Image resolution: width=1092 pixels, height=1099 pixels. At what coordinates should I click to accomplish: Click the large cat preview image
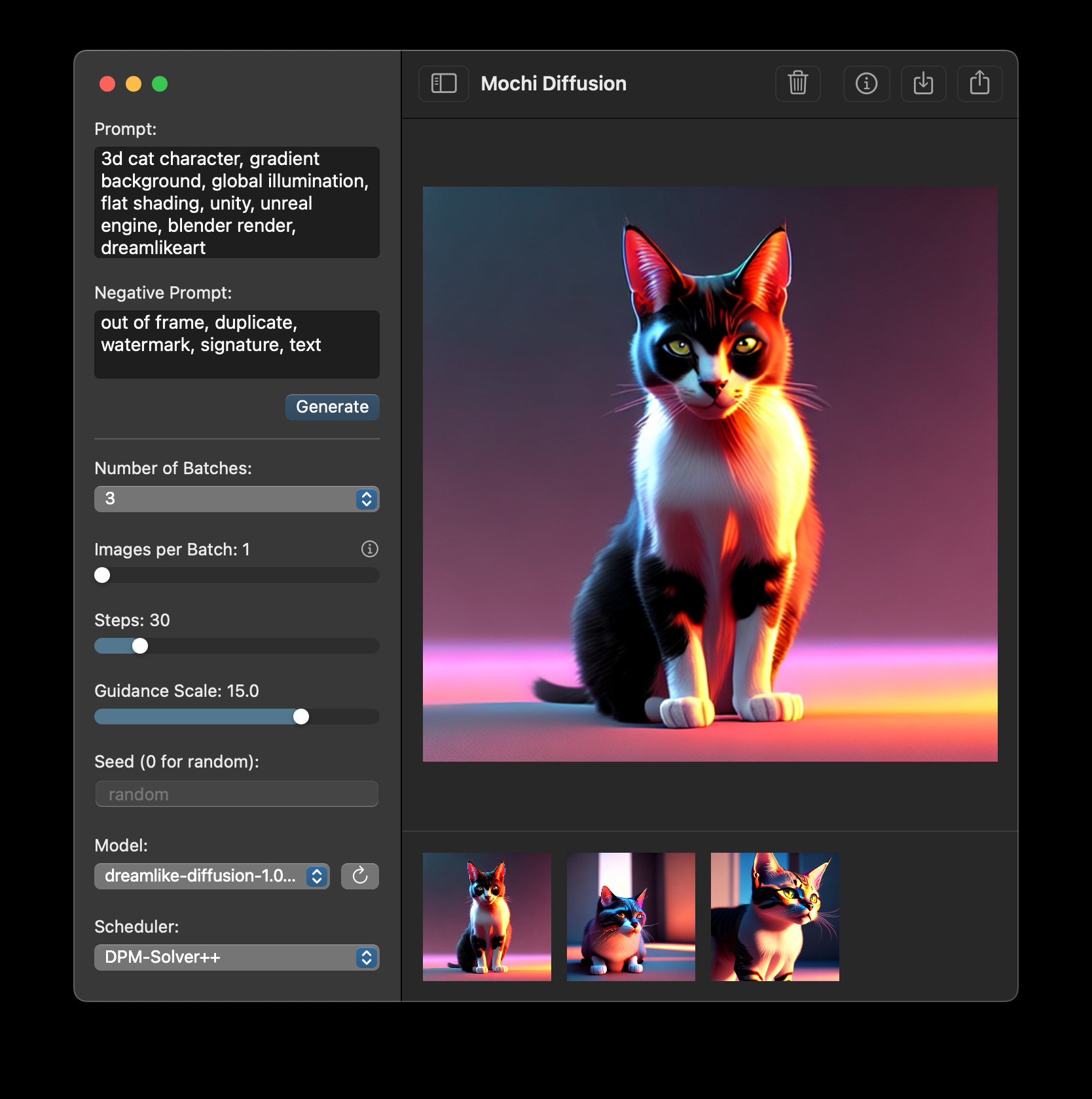click(x=710, y=474)
